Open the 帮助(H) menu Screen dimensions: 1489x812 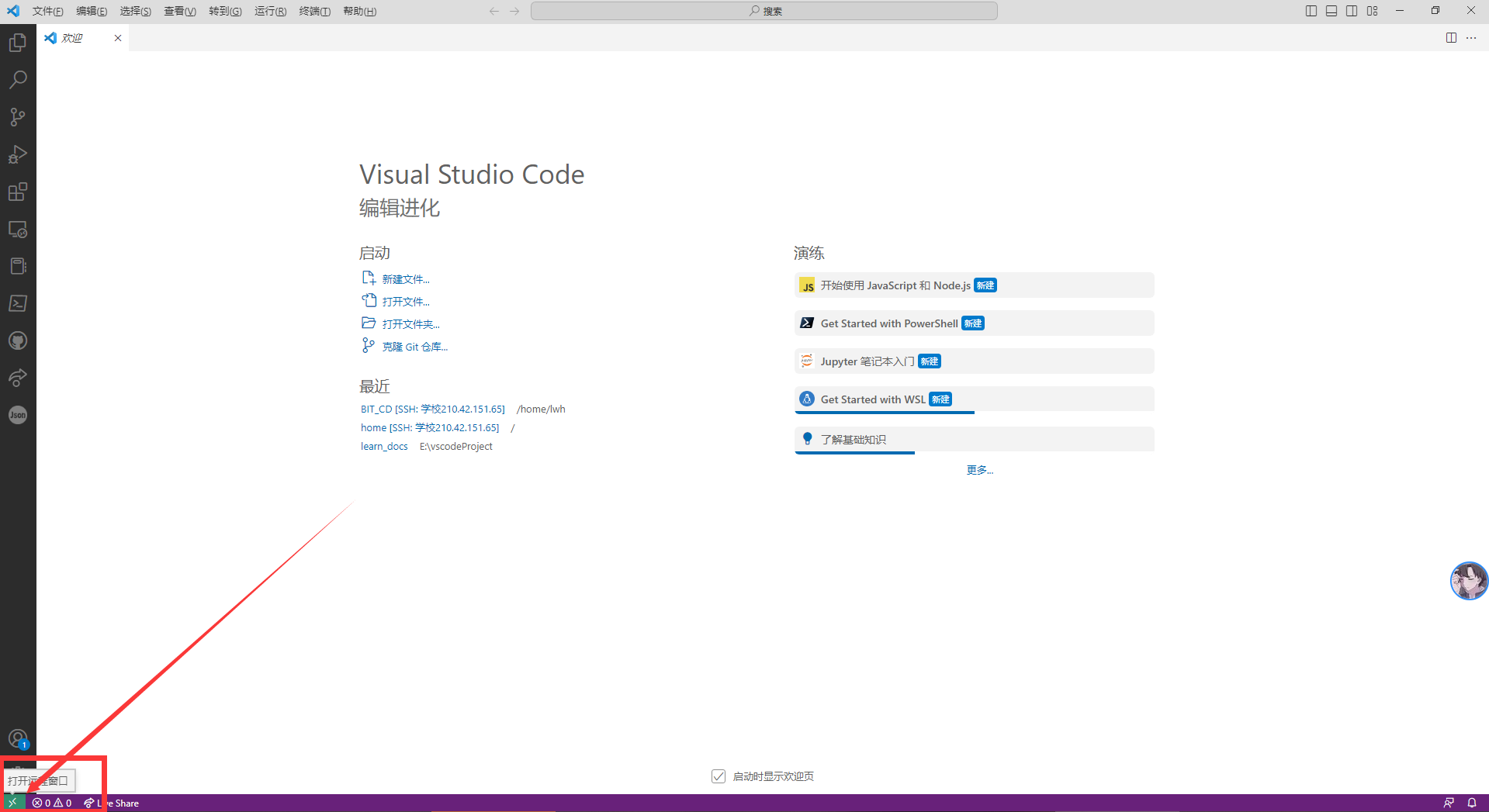pyautogui.click(x=359, y=11)
